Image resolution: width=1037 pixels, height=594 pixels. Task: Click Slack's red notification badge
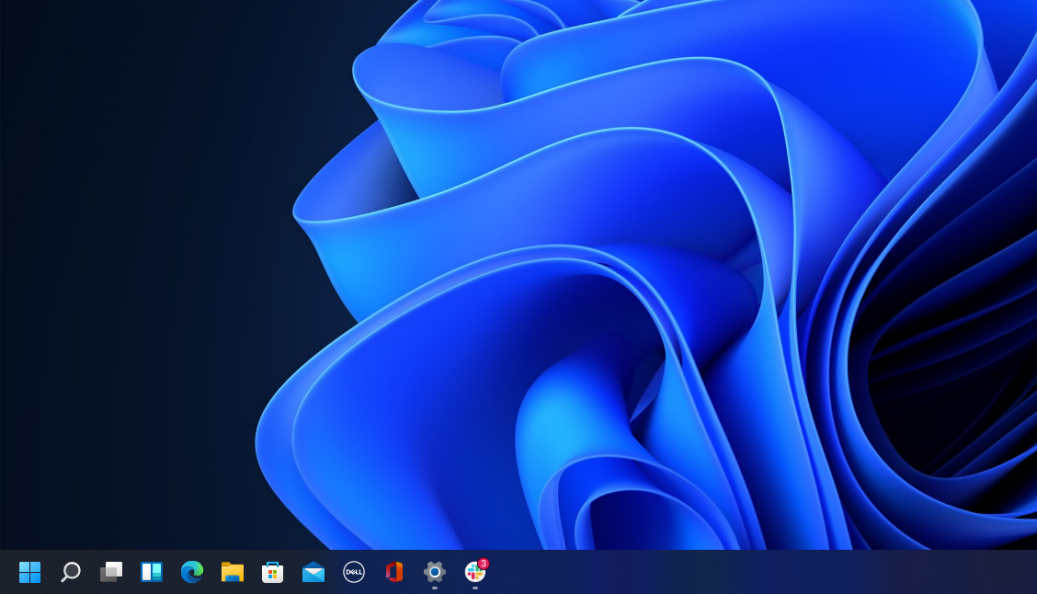pos(482,562)
